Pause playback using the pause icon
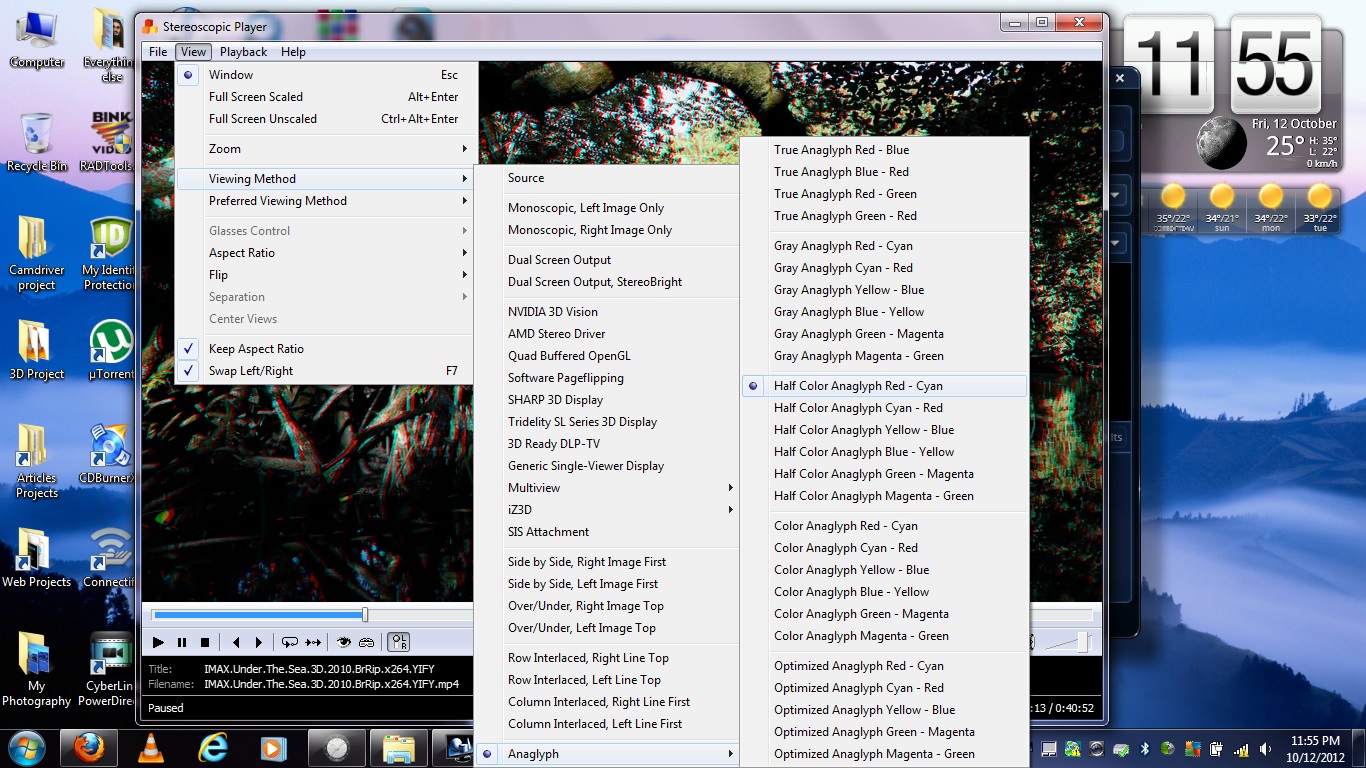 182,642
